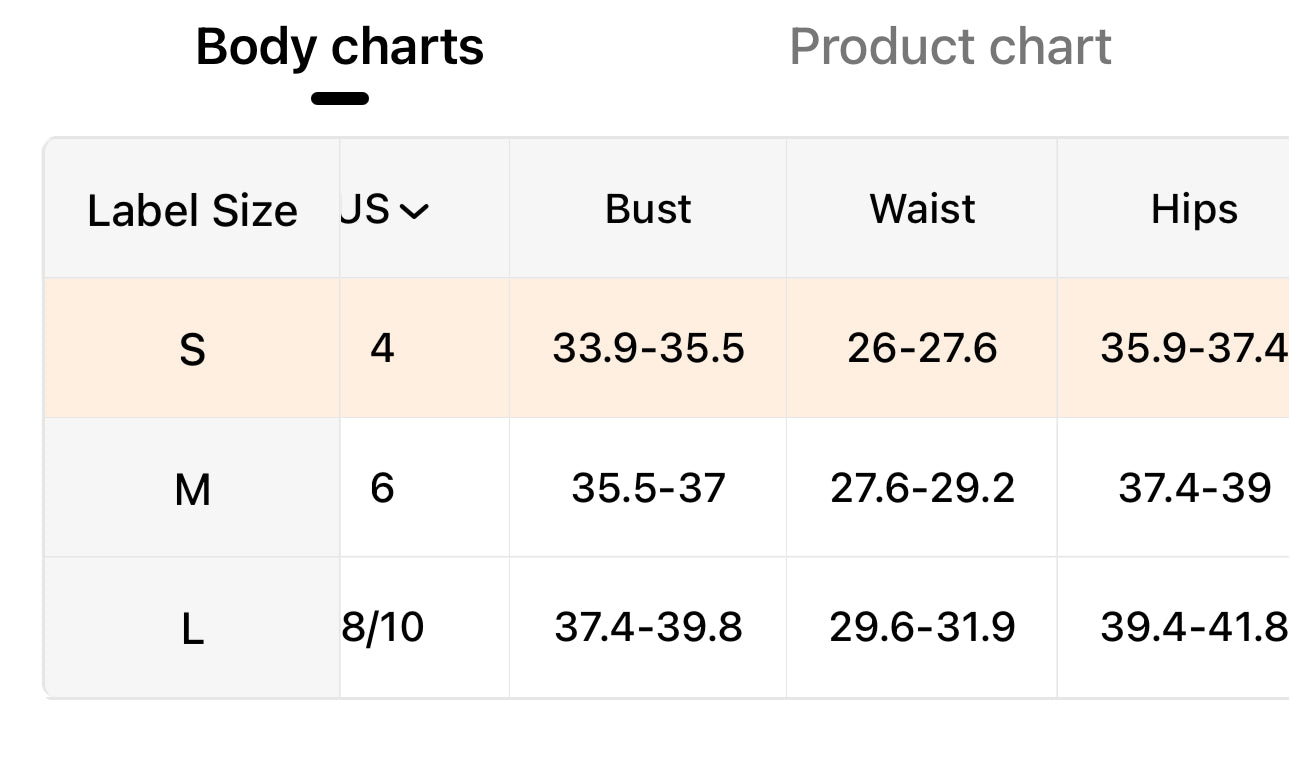The height and width of the screenshot is (758, 1290).
Task: Click waist measurement 27.6-29.2
Action: point(922,488)
